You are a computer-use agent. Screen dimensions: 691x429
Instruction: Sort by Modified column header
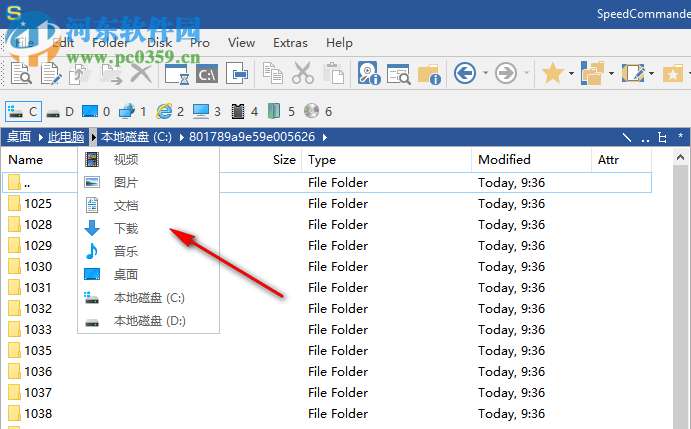(531, 160)
